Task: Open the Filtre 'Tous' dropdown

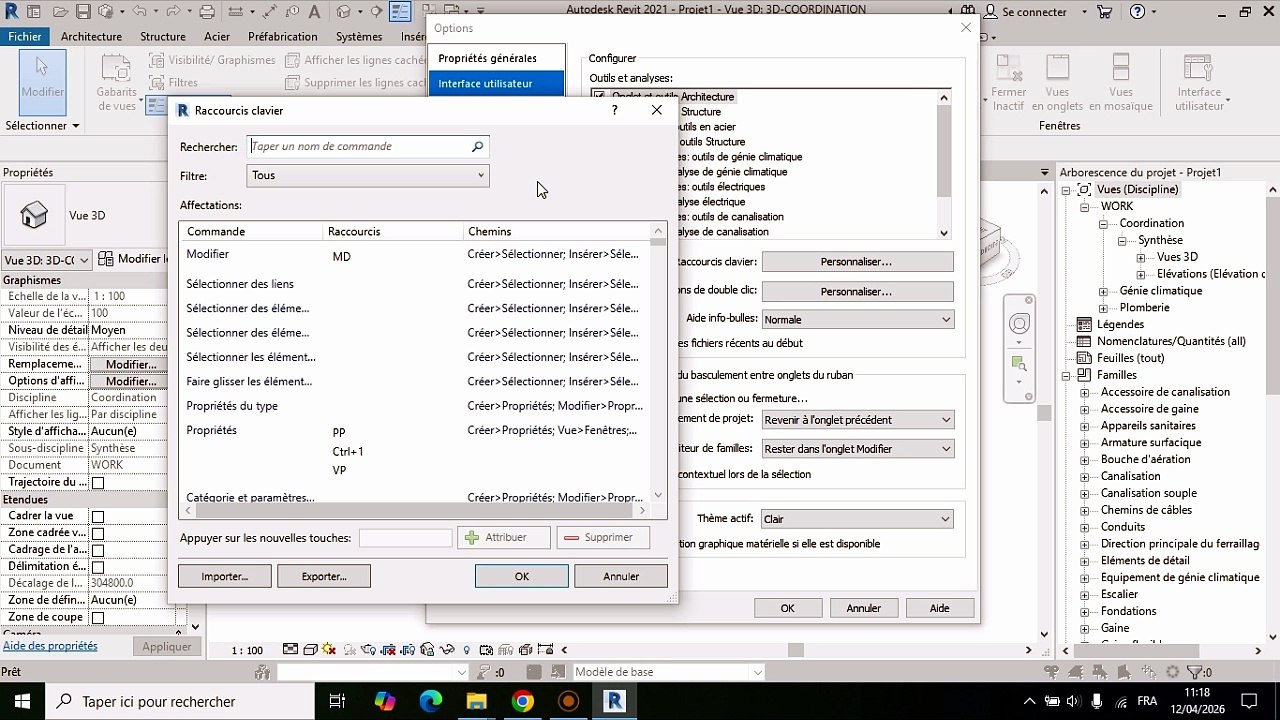Action: click(x=368, y=175)
